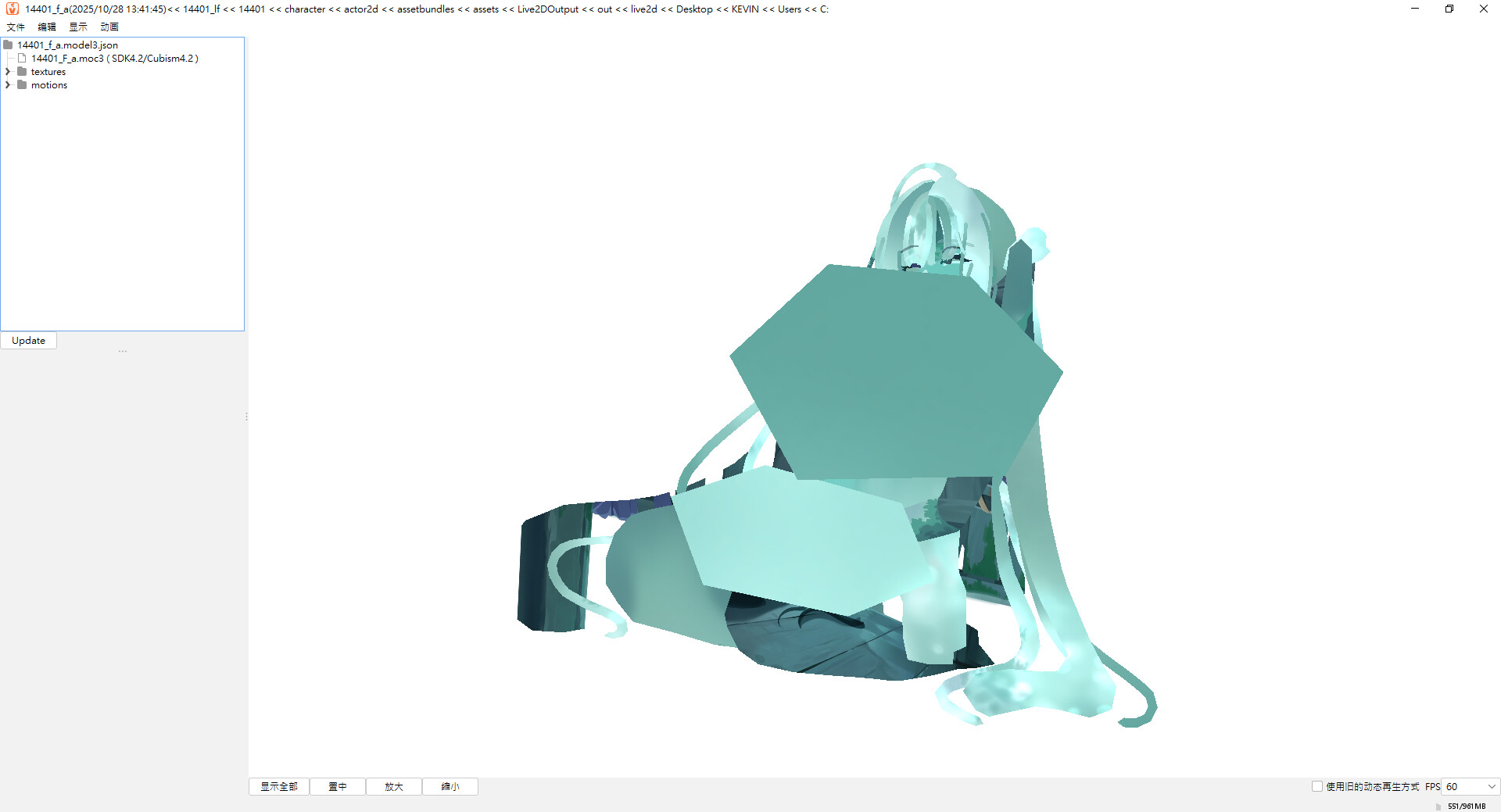Click the moc3 file document icon
1501x812 pixels.
(23, 59)
